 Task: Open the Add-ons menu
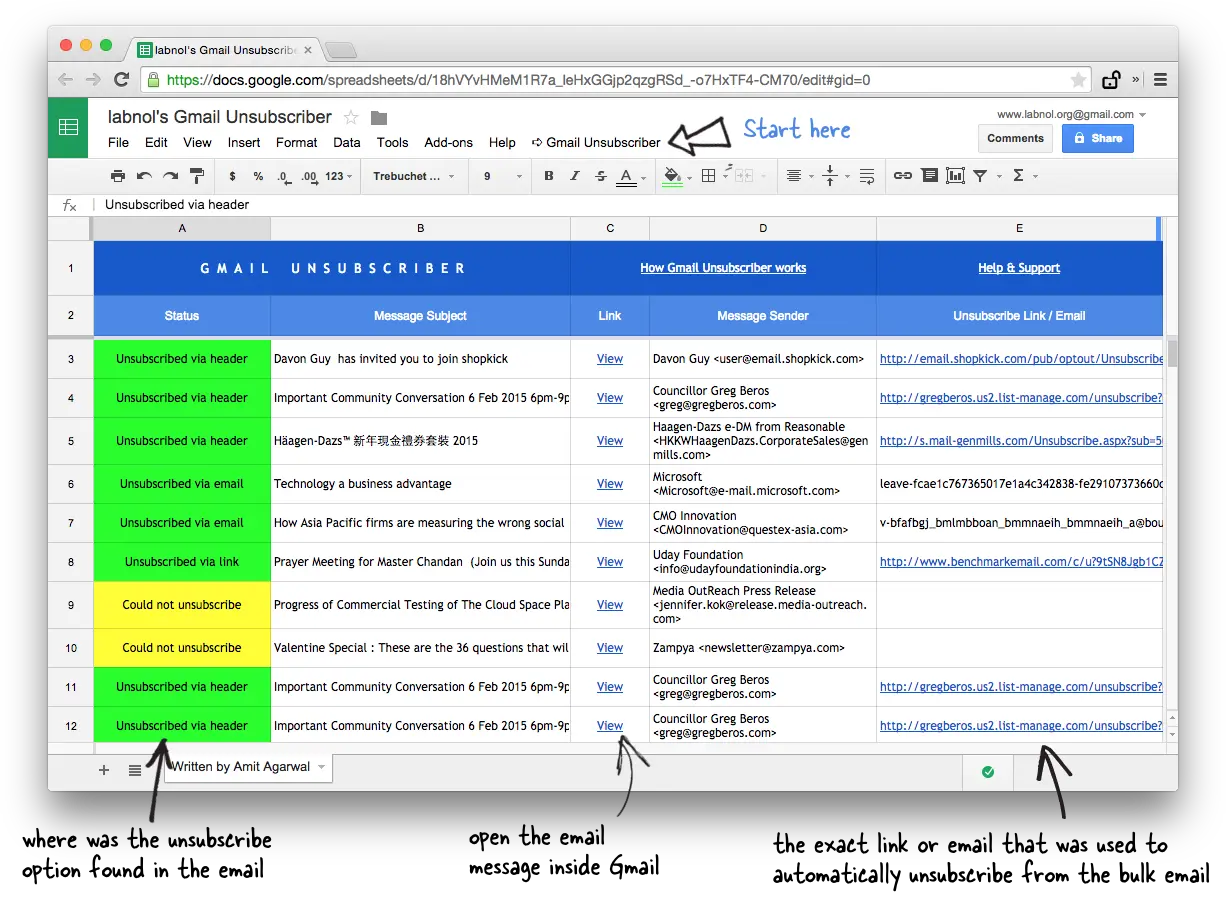click(x=448, y=142)
